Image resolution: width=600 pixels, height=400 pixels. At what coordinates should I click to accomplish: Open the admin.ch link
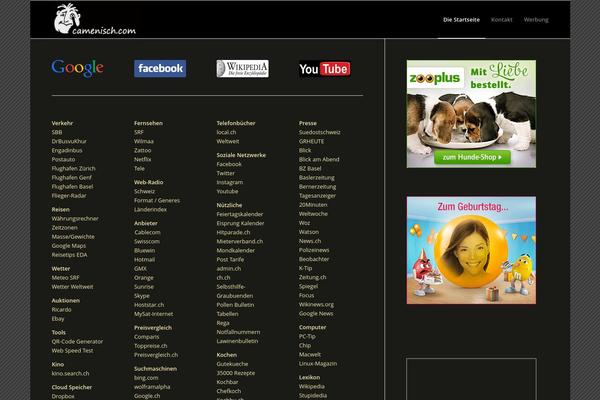(x=228, y=269)
